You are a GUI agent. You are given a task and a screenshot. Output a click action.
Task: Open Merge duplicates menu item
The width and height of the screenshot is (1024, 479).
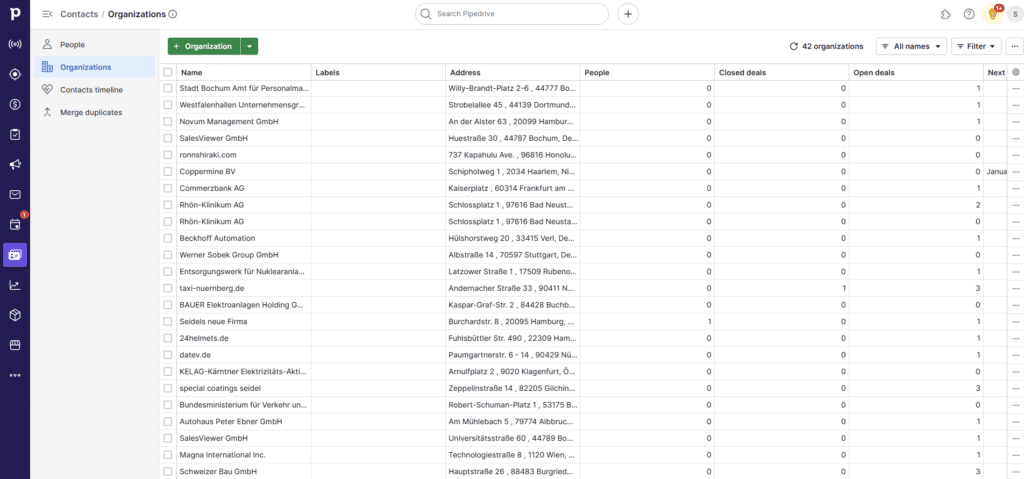(x=95, y=112)
